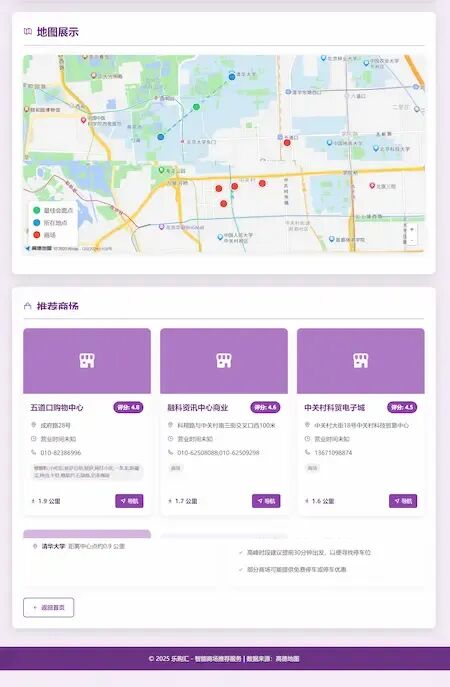Click 评分 4.5 badge on 中关村科贸电子城
Viewport: 450px width, 687px height.
click(x=402, y=407)
